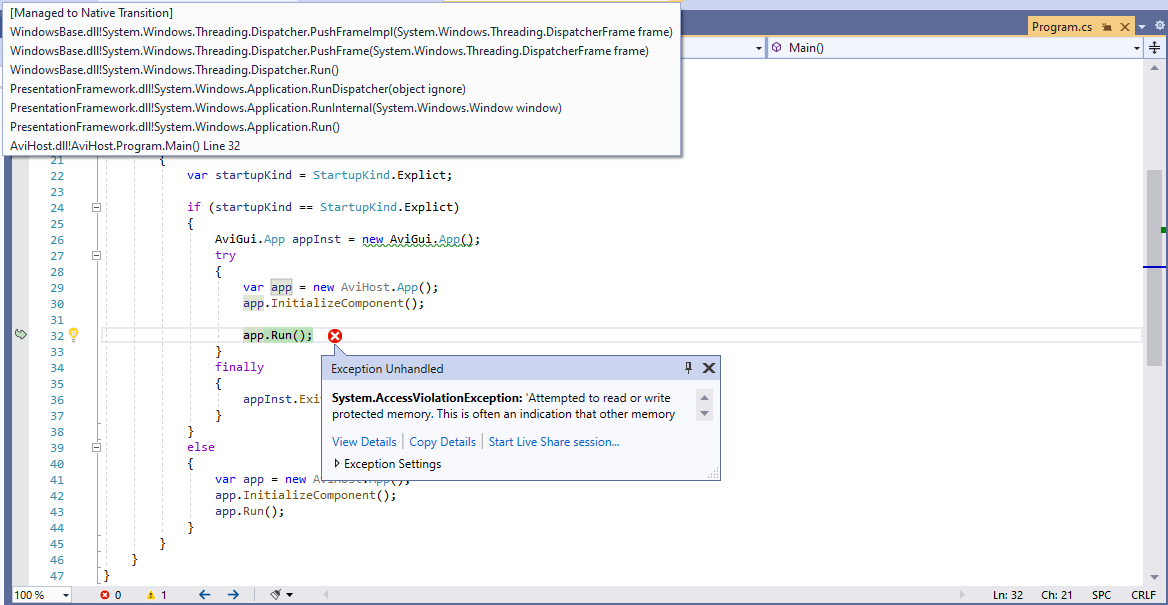Image resolution: width=1168 pixels, height=605 pixels.
Task: Collapse the code block at line 24
Action: (94, 207)
